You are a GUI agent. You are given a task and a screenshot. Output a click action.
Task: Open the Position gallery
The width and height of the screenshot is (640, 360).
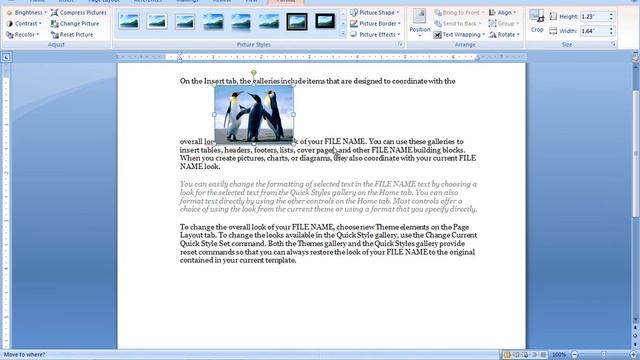[420, 24]
